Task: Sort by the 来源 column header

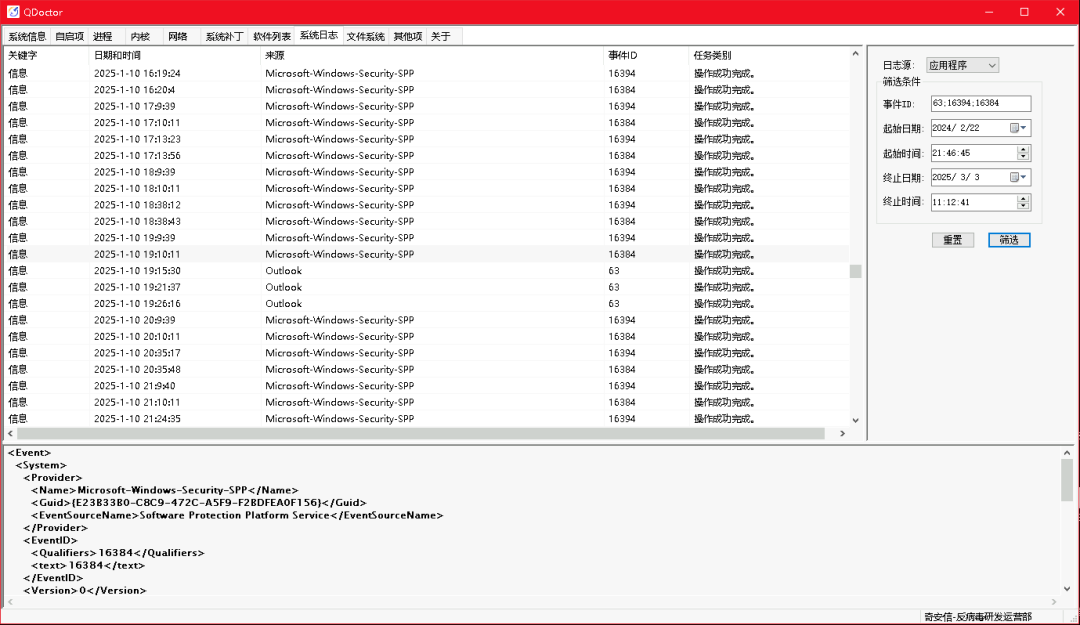Action: (432, 55)
